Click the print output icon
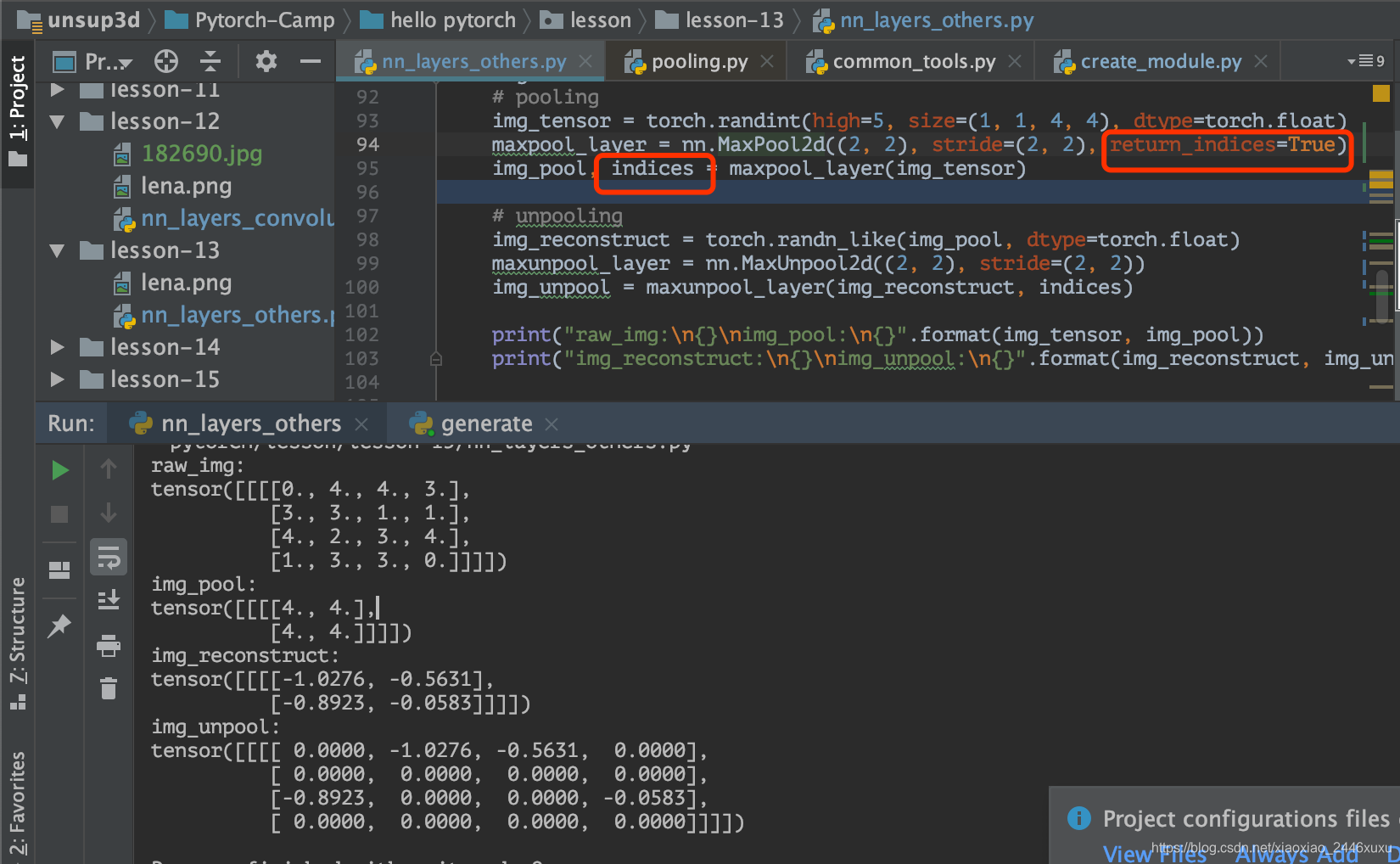 (x=109, y=646)
